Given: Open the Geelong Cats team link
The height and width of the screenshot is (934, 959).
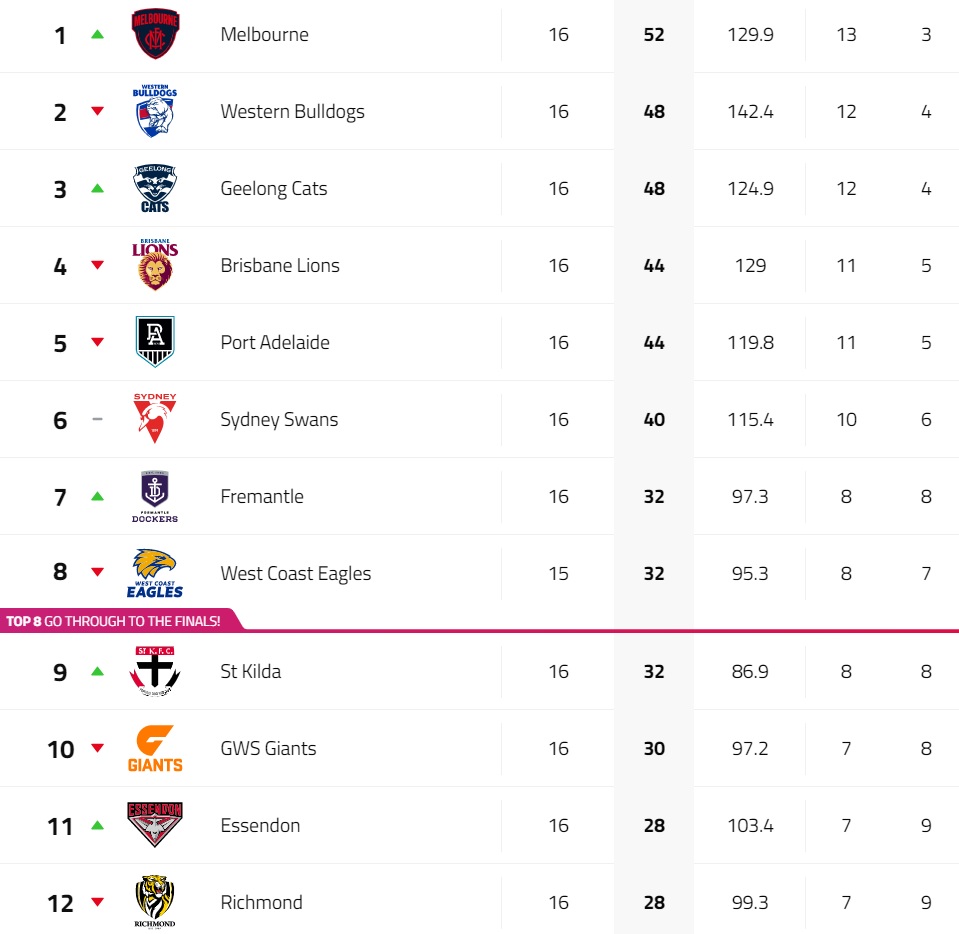Looking at the screenshot, I should tap(273, 188).
